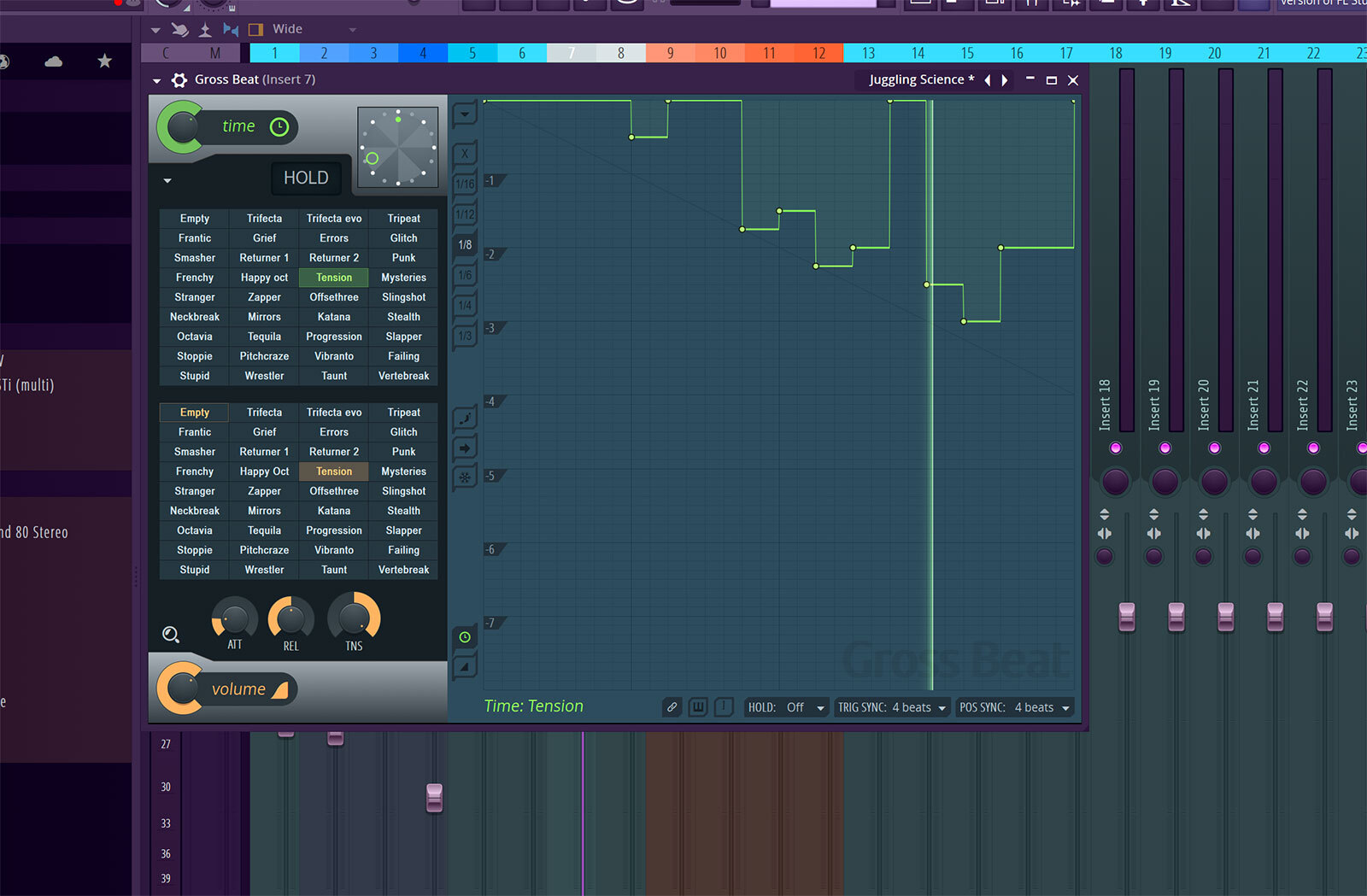Click the Insert 20 volume fader
This screenshot has height=896, width=1367.
[x=1225, y=616]
